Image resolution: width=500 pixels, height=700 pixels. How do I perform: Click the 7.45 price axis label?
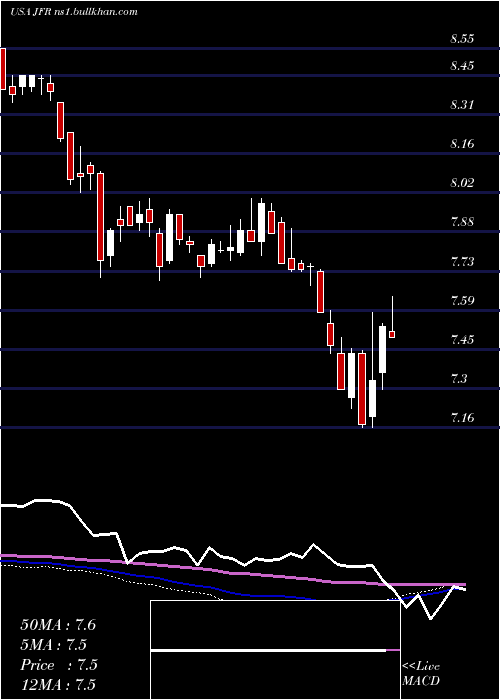coord(462,340)
